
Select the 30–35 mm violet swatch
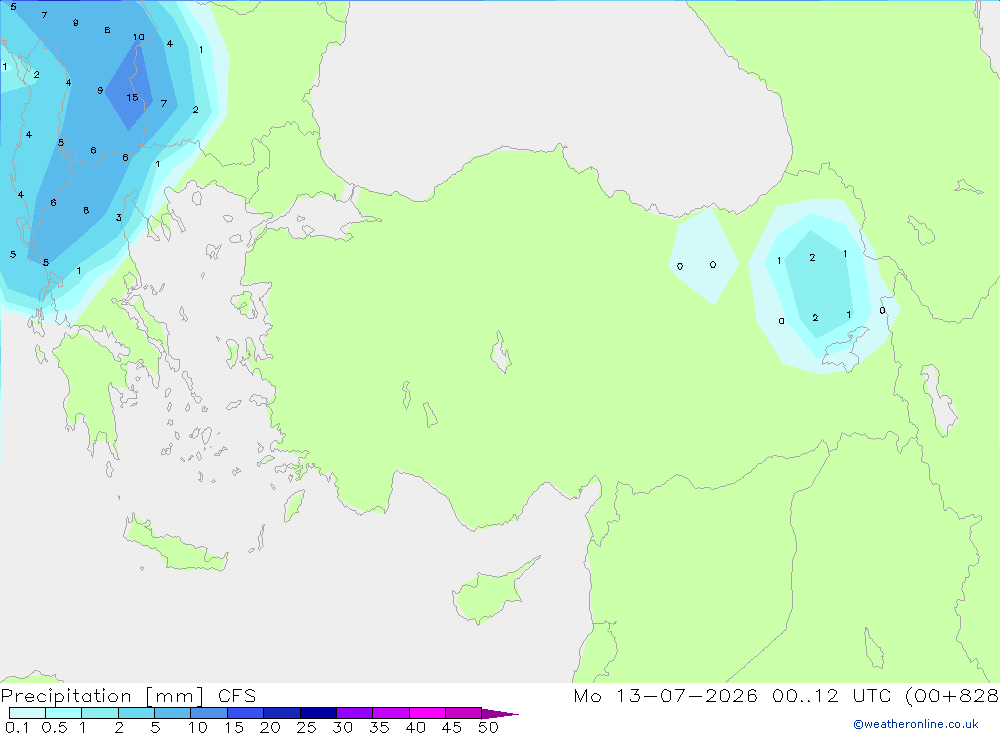click(355, 713)
